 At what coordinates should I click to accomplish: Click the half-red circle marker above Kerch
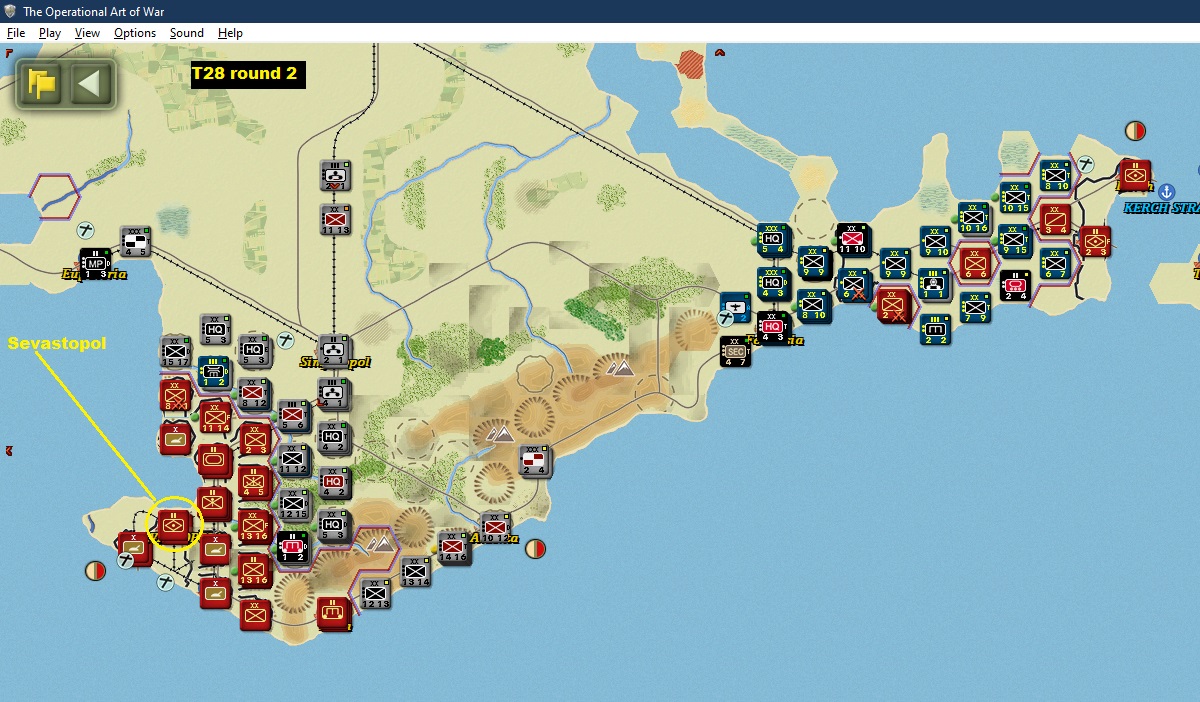(1135, 130)
